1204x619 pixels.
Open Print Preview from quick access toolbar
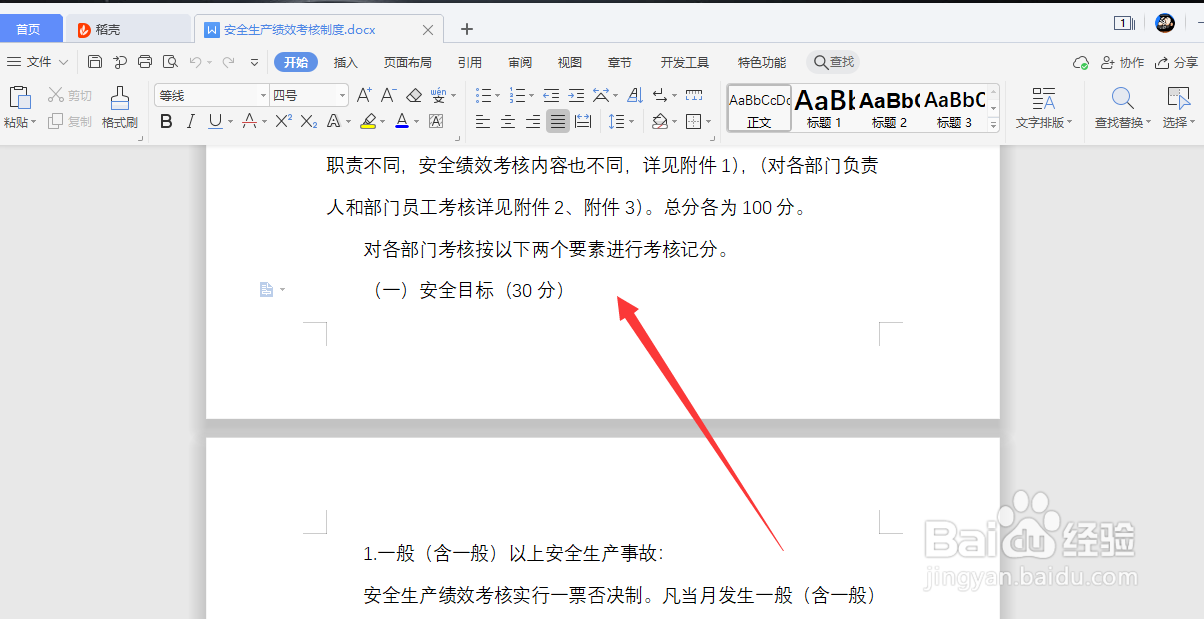pos(170,62)
